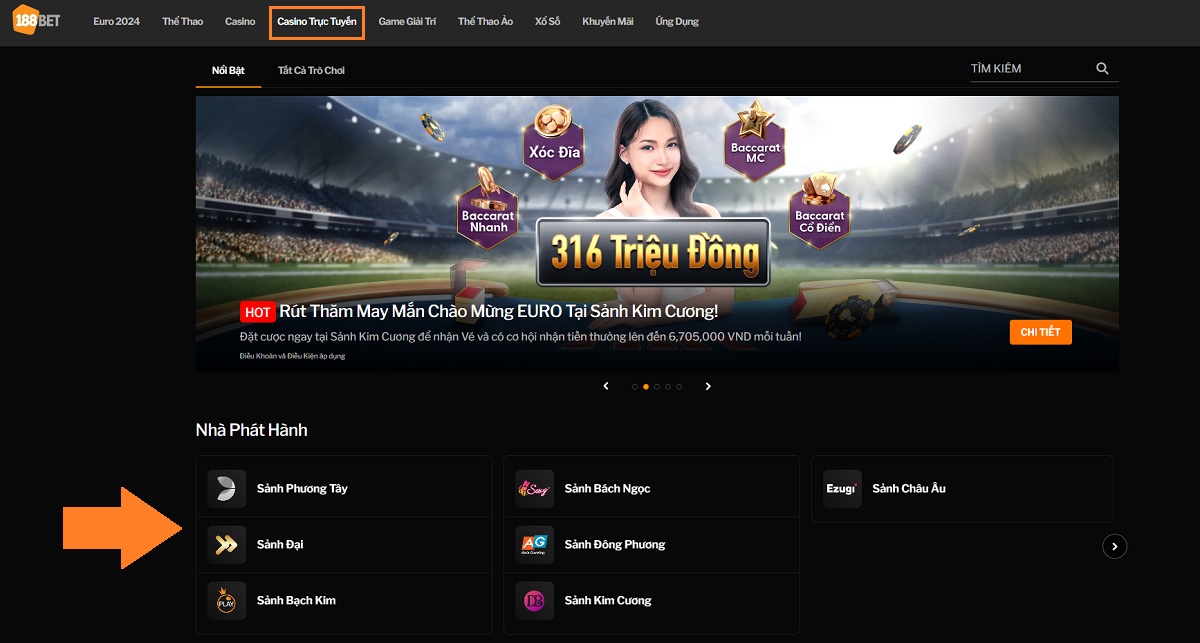Screen dimensions: 1200x643
Task: Go to the previous banner slide
Action: tap(606, 386)
